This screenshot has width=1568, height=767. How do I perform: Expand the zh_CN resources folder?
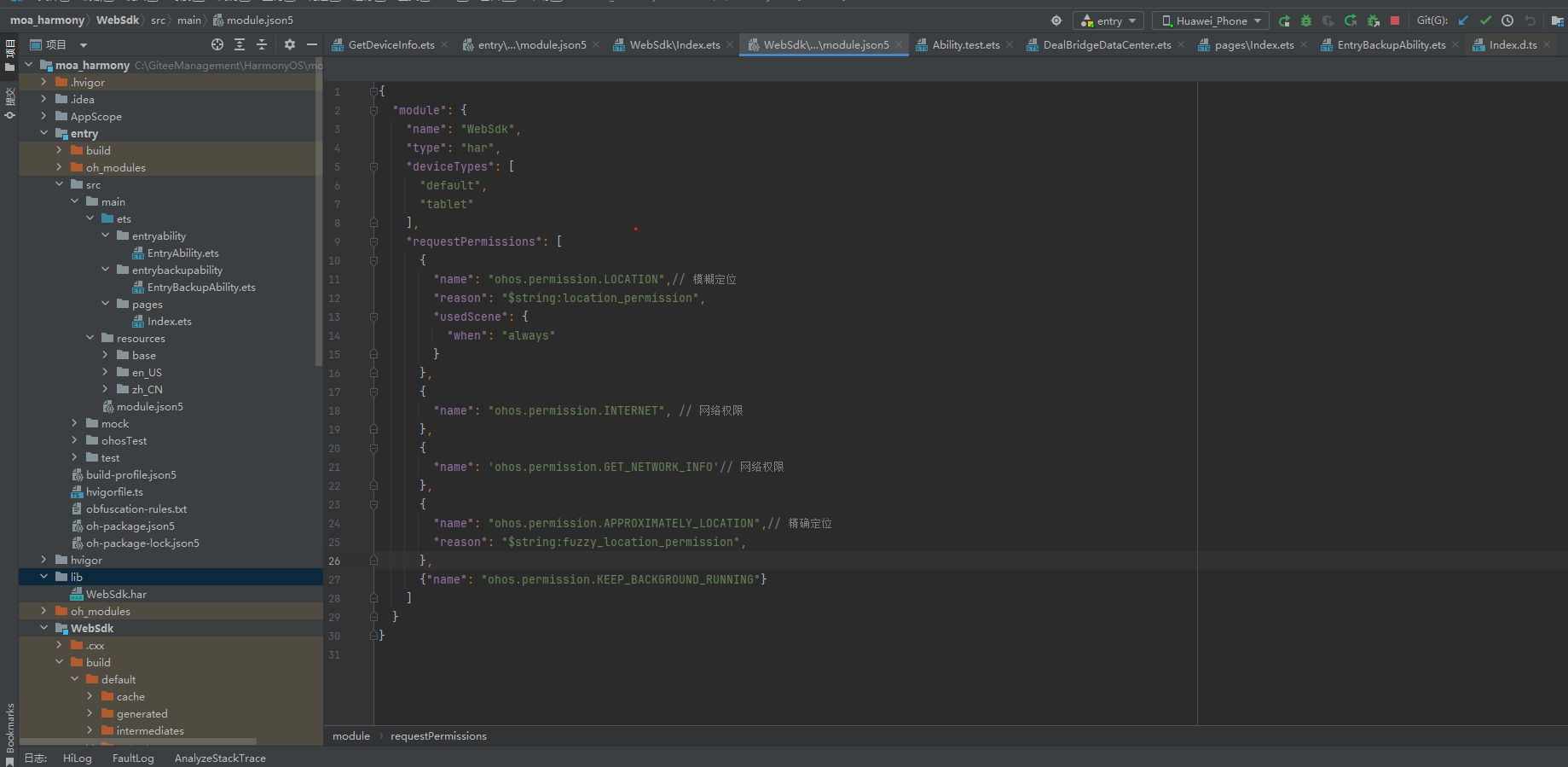(105, 389)
